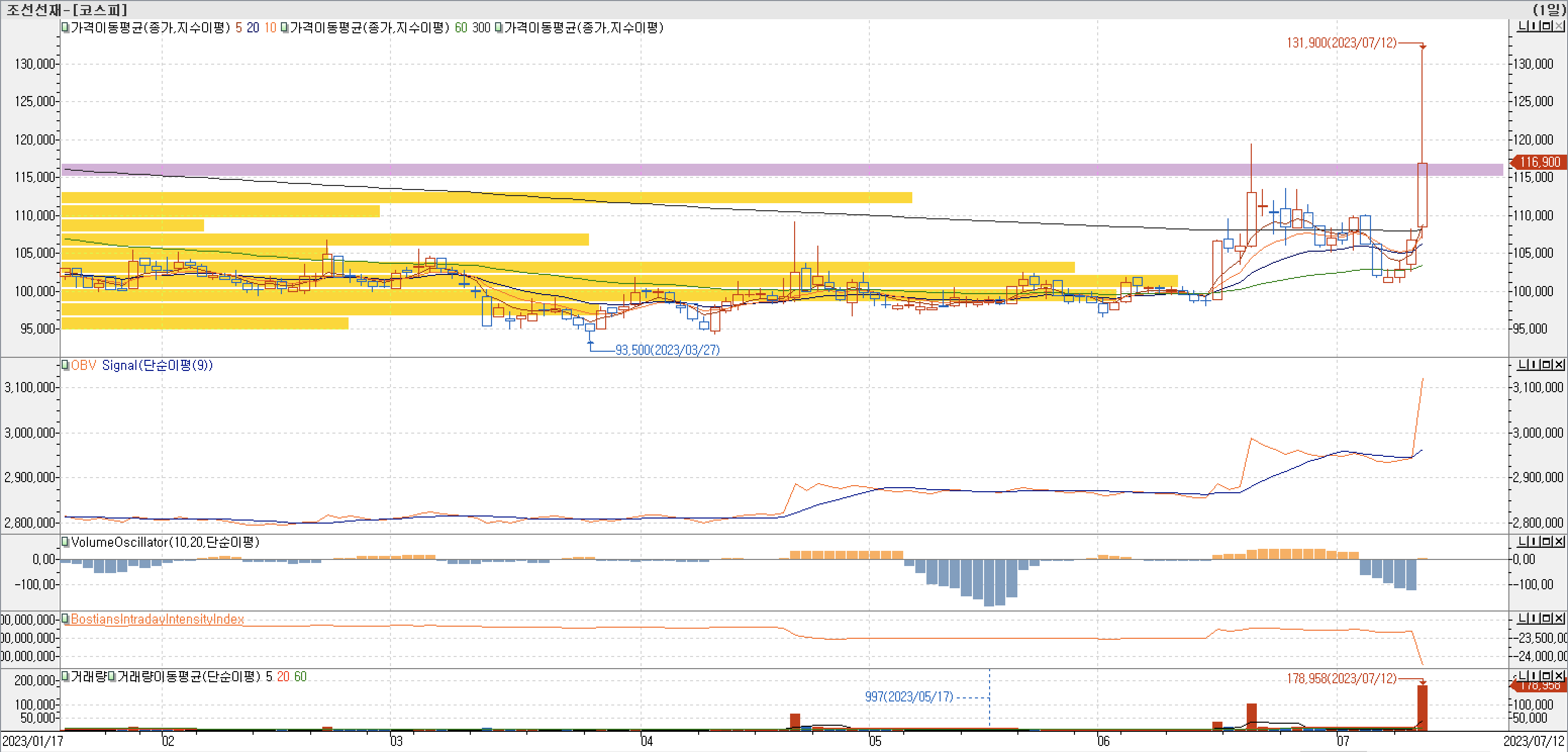Screen dimensions: 1568x752
Task: Click the 116,900 current price tag
Action: 1540,162
